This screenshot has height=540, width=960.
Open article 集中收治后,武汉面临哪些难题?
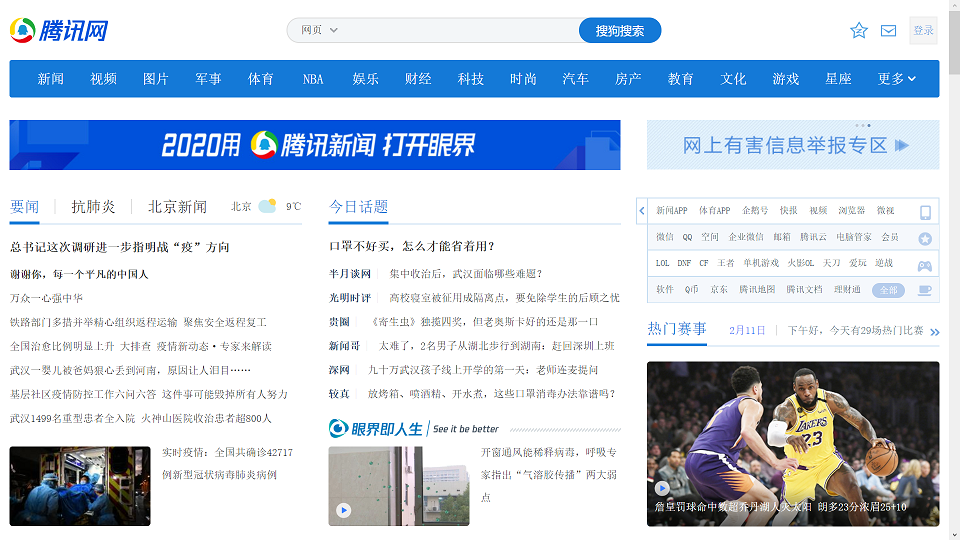tap(466, 274)
